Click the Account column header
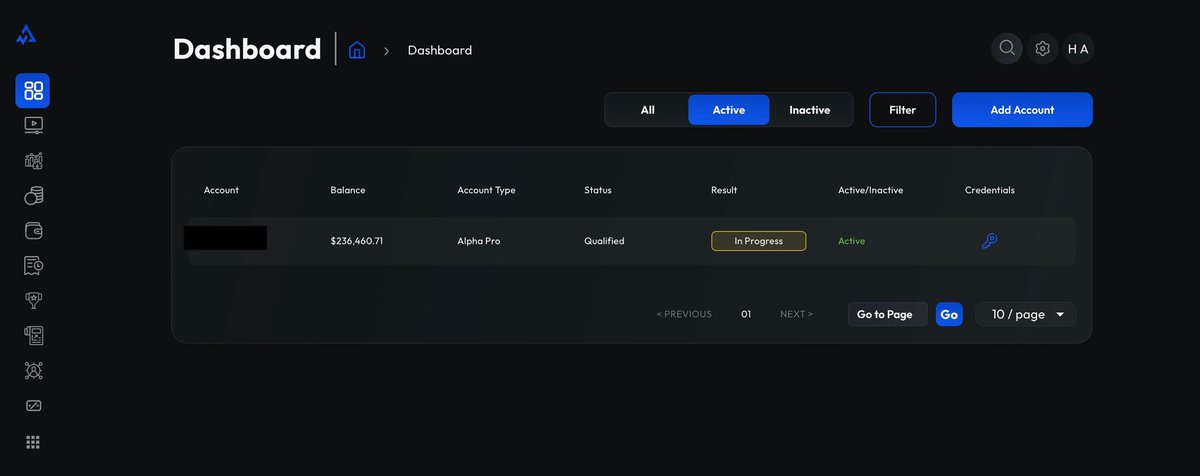1200x476 pixels. click(221, 190)
